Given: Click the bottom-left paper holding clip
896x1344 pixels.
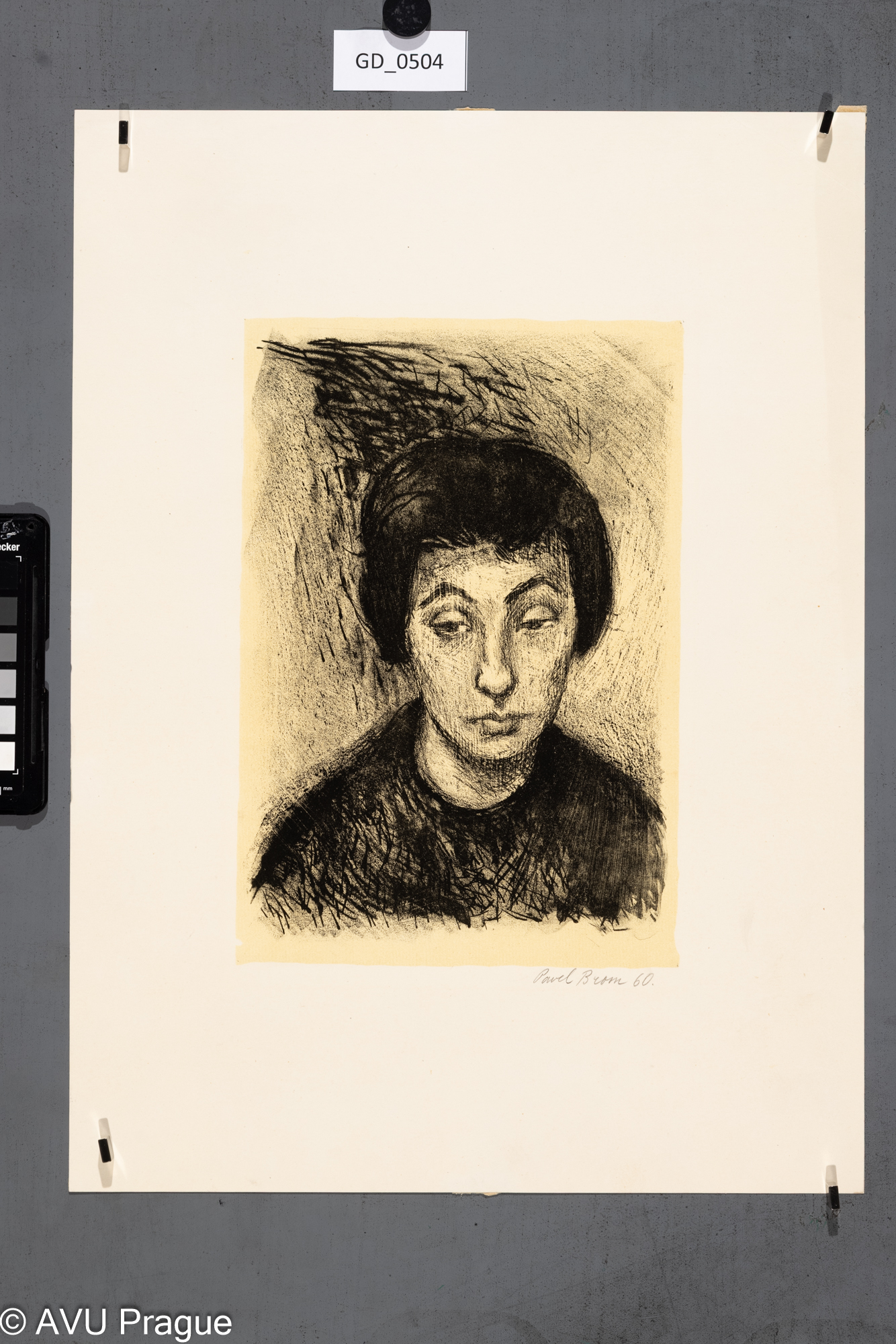Looking at the screenshot, I should point(104,1150).
